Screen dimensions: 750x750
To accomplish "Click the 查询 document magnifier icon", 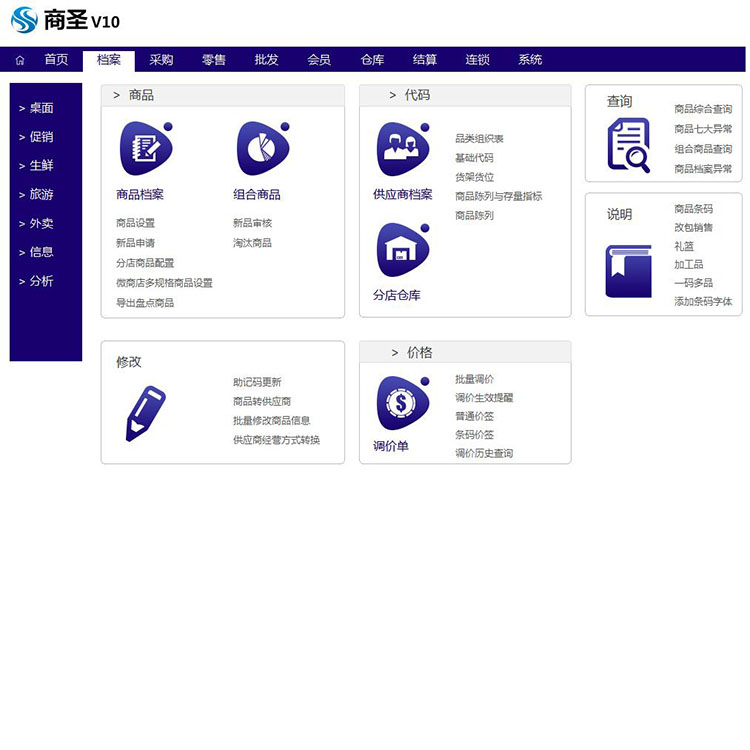I will pyautogui.click(x=629, y=145).
